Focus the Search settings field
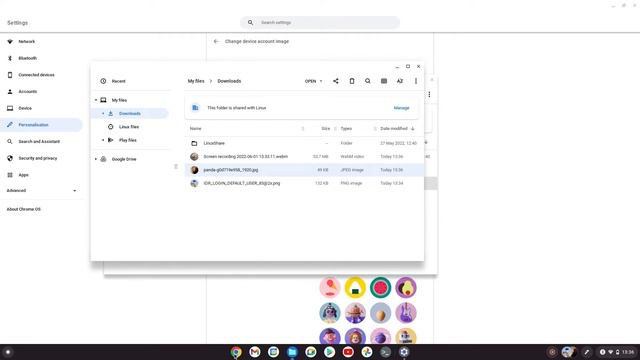 [x=320, y=22]
